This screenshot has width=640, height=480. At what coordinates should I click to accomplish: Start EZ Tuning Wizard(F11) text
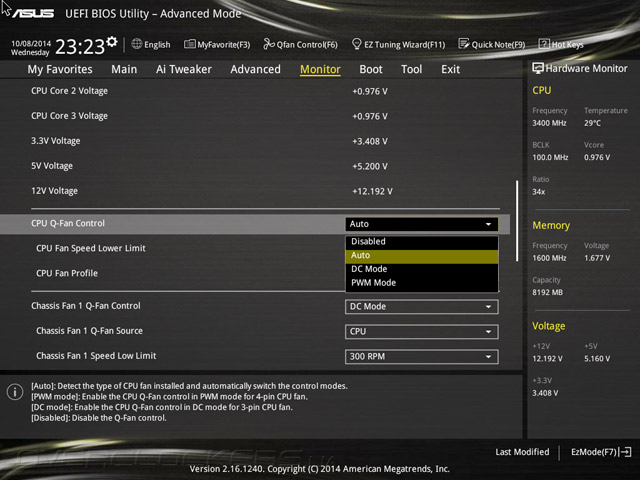click(x=404, y=44)
